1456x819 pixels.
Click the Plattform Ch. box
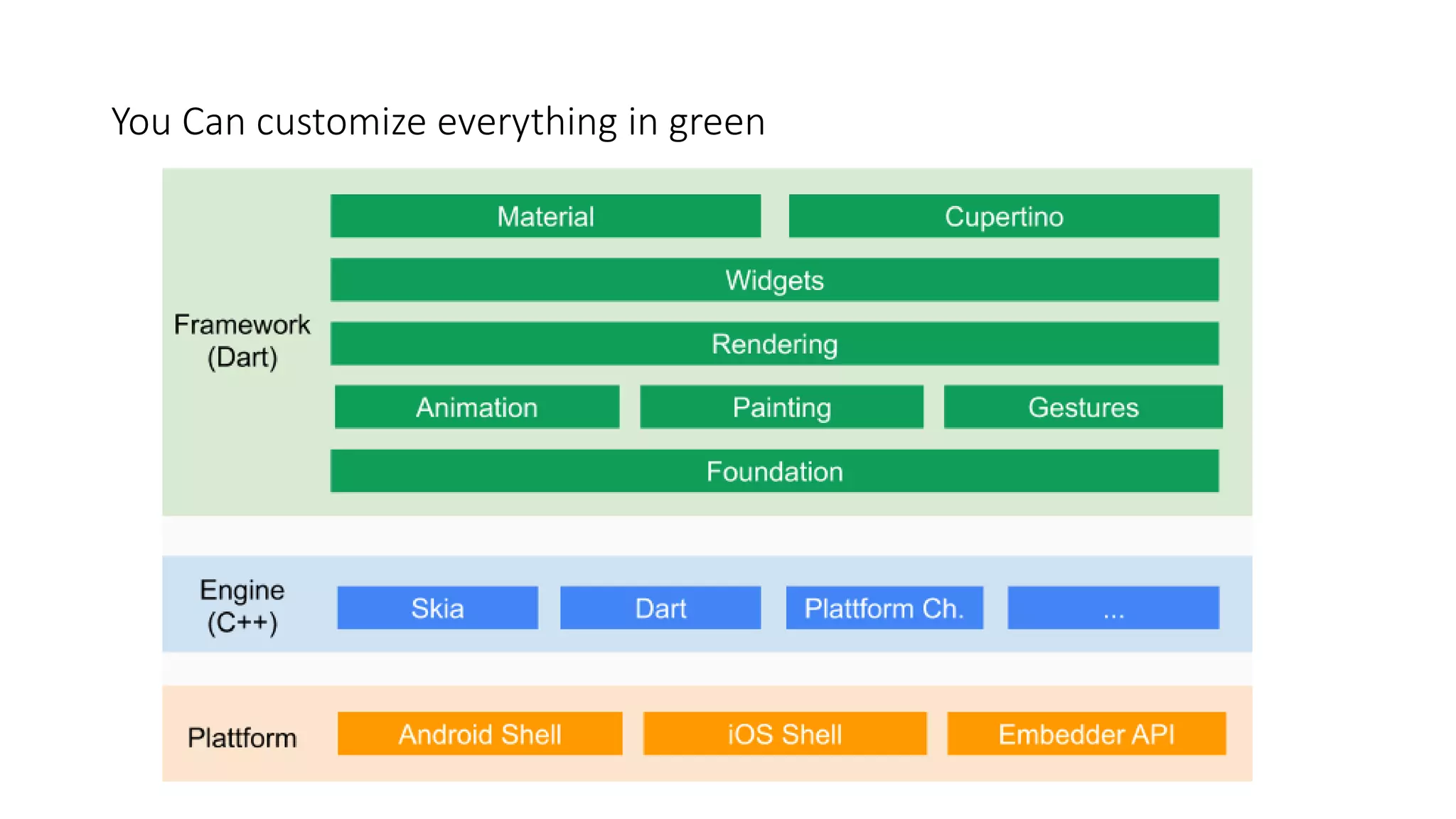tap(884, 608)
